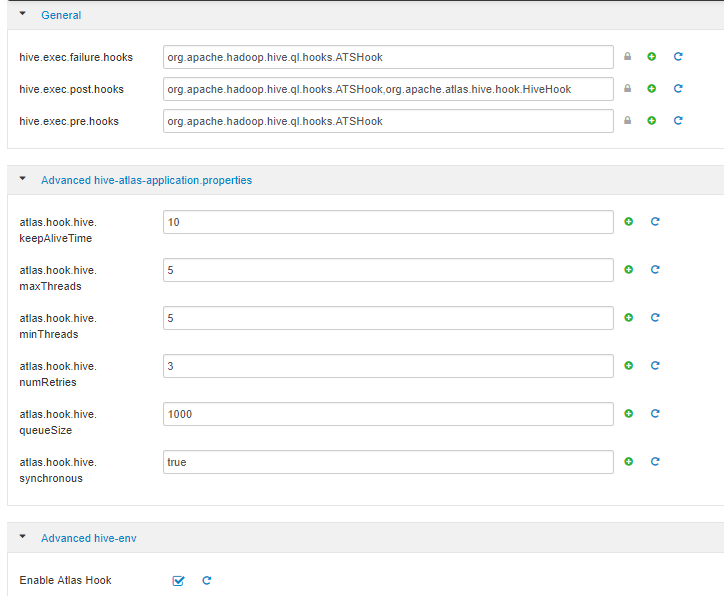Image resolution: width=724 pixels, height=596 pixels.
Task: Click green plus beside atlas.hook.hive.keepAliveTime
Action: (629, 221)
